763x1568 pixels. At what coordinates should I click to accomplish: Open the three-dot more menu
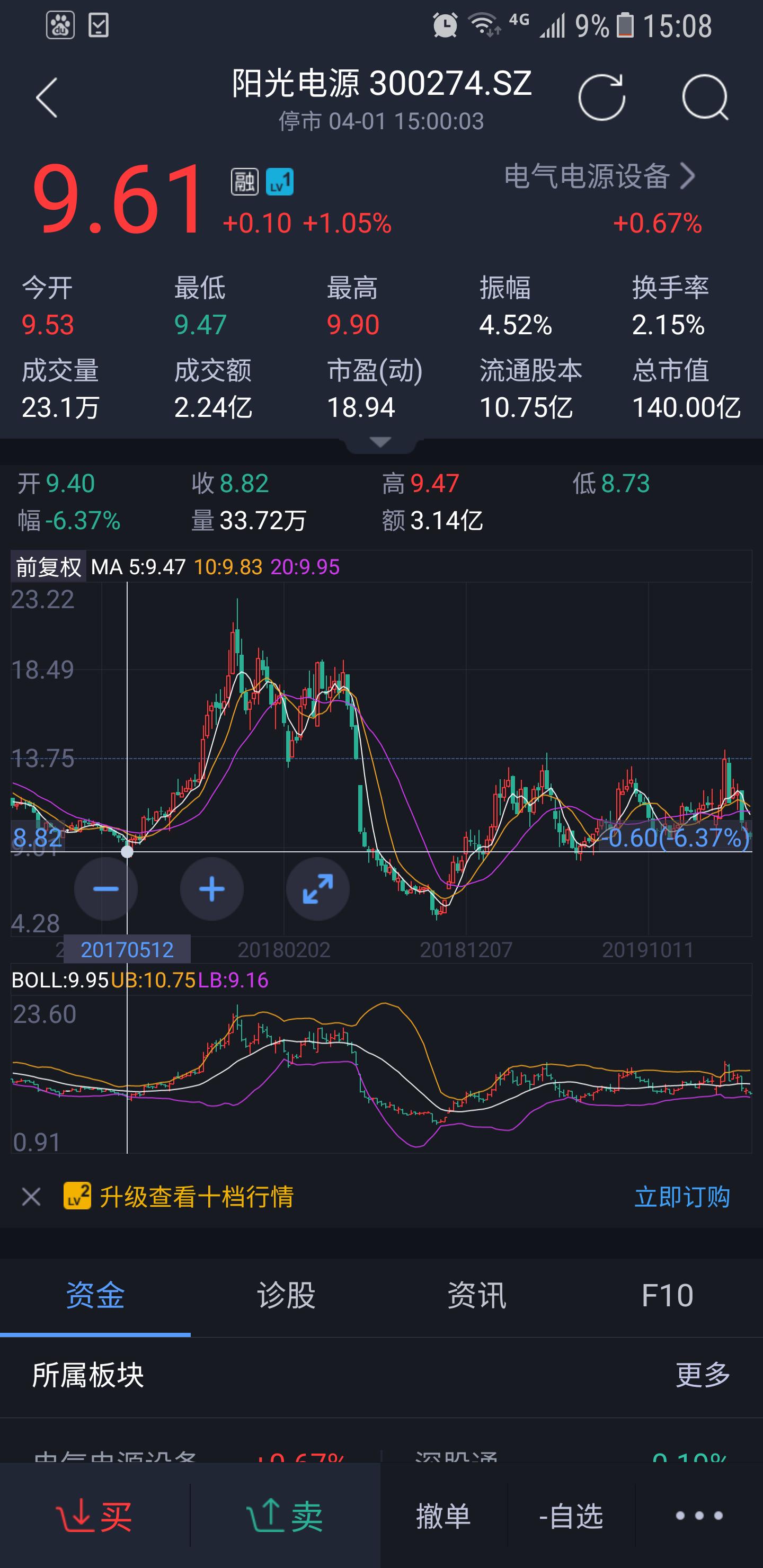click(699, 1516)
